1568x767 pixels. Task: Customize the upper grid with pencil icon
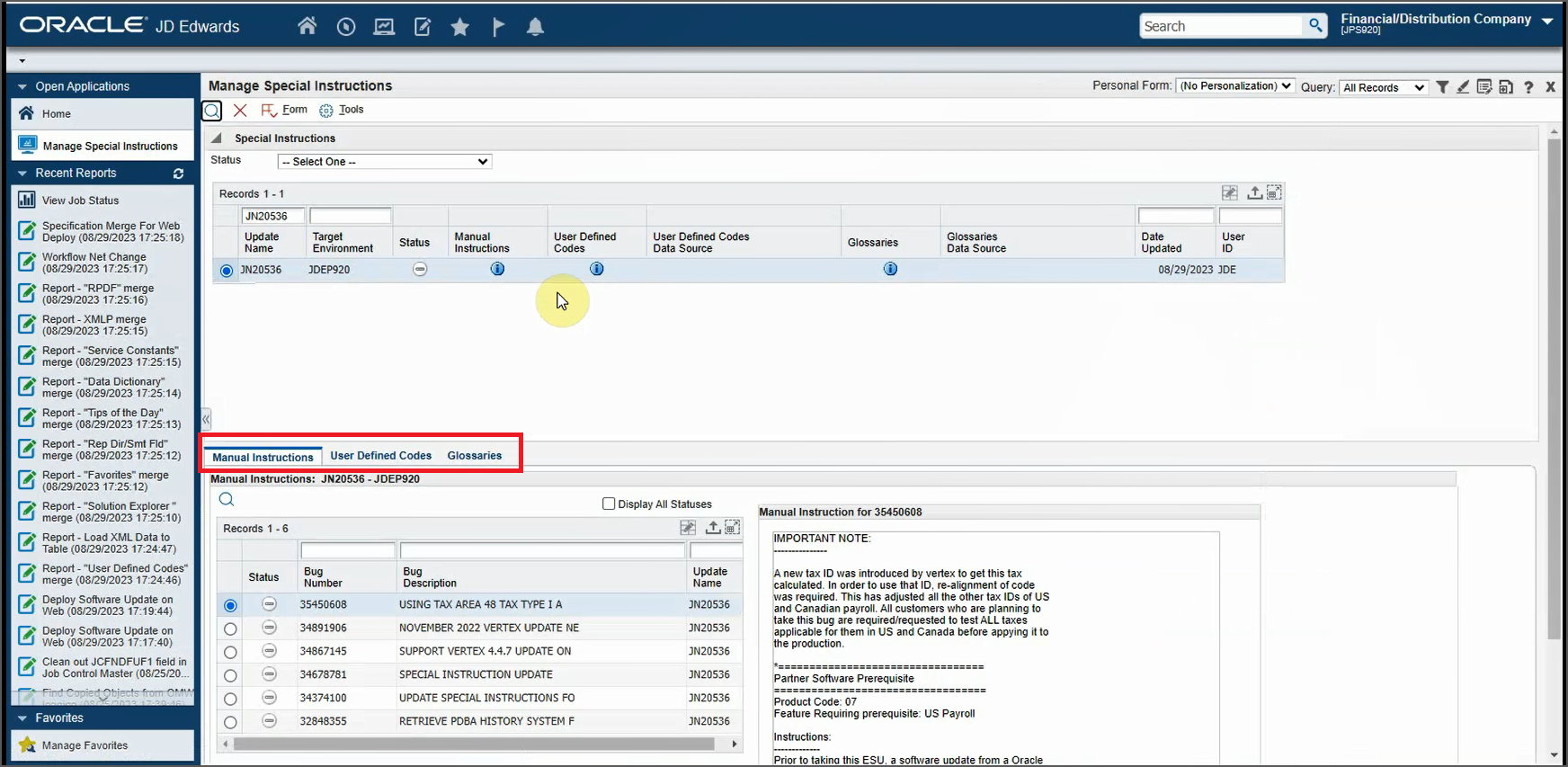pyautogui.click(x=1230, y=192)
